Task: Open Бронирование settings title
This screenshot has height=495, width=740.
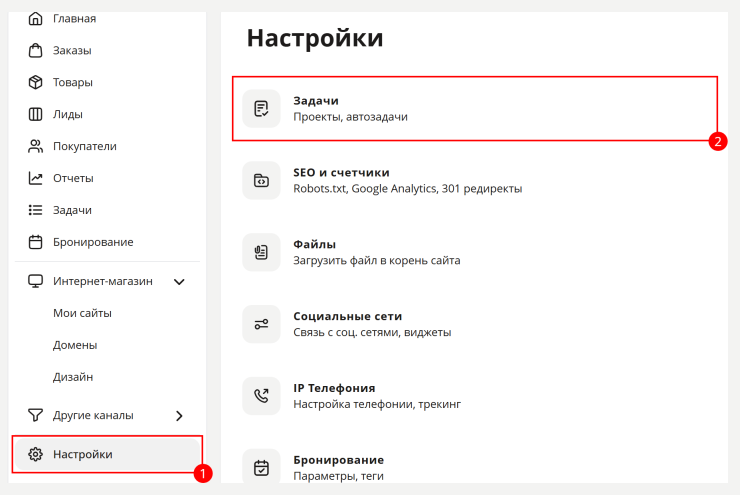Action: [338, 460]
